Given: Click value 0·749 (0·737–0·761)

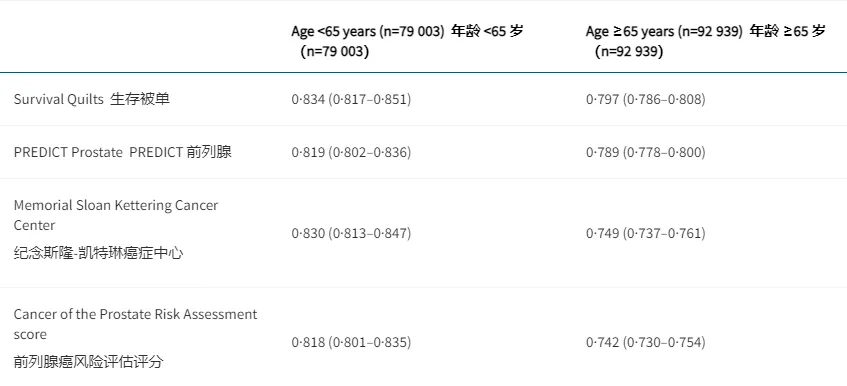Looking at the screenshot, I should click(646, 233).
